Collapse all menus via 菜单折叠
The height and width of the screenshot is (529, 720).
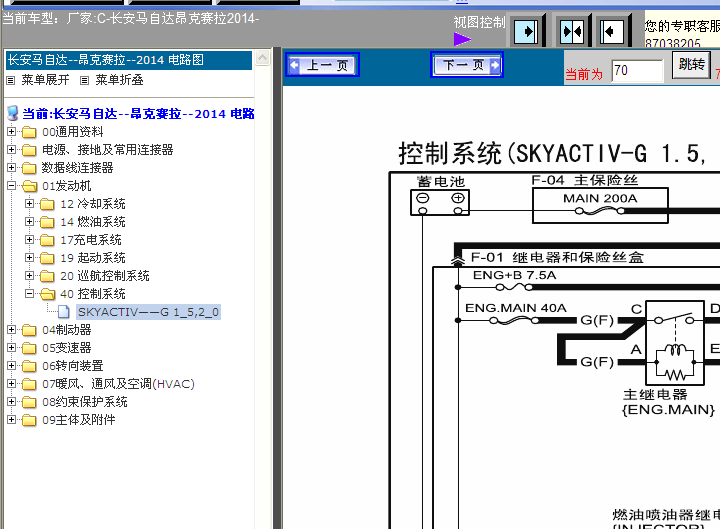pyautogui.click(x=119, y=80)
